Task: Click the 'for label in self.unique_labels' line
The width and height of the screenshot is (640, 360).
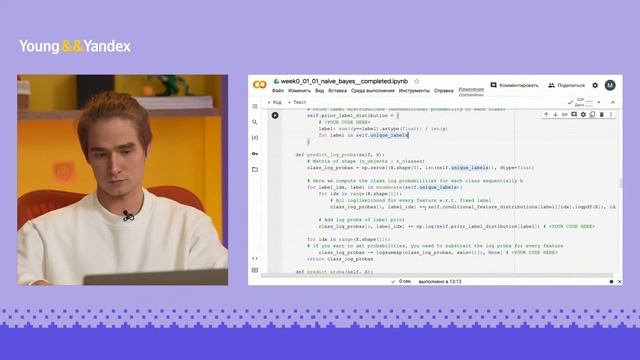Action: click(x=363, y=135)
